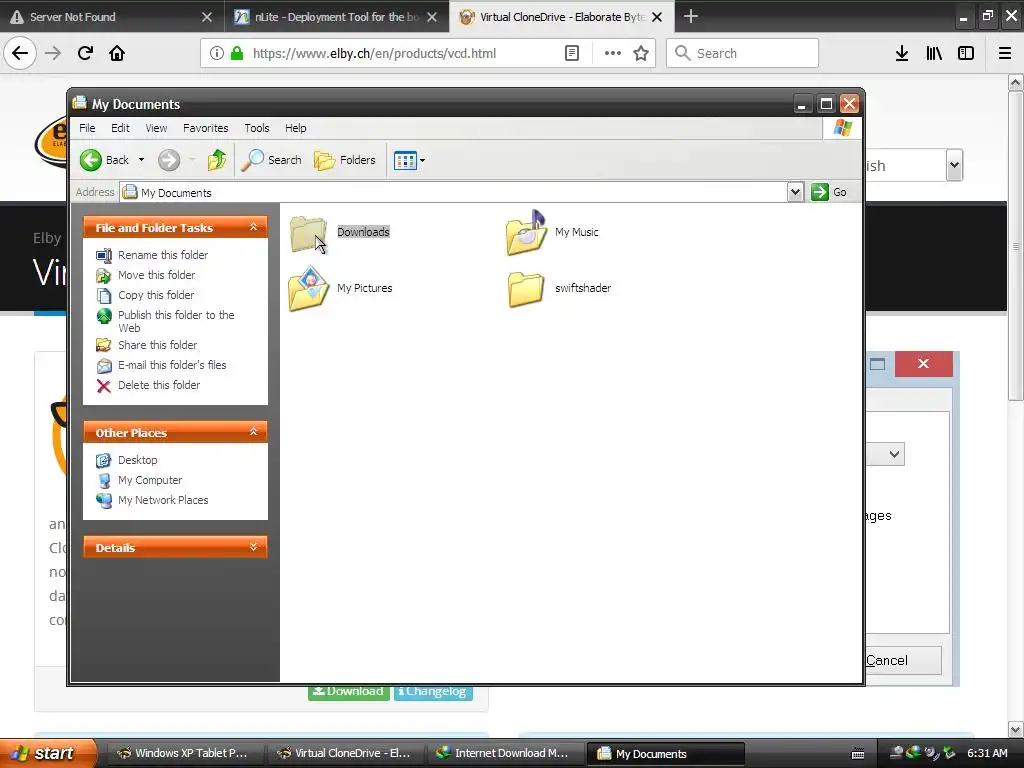The width and height of the screenshot is (1024, 768).
Task: Switch to the Server Not Found tab
Action: tap(104, 16)
